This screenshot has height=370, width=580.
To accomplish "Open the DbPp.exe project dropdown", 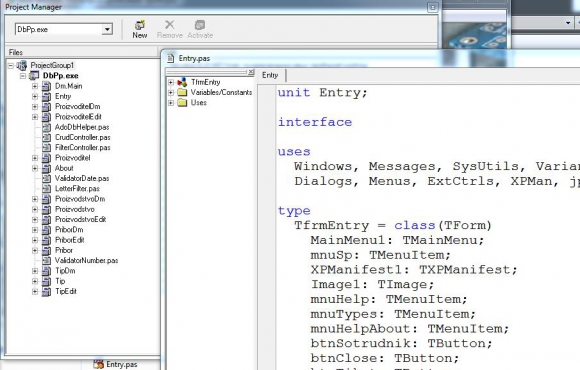I will click(107, 29).
